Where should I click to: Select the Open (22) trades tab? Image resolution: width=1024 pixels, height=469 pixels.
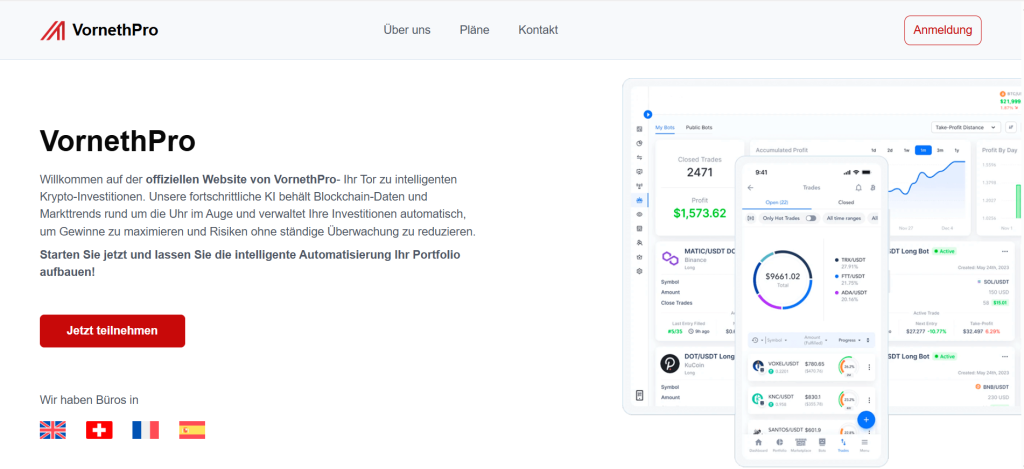[x=776, y=202]
